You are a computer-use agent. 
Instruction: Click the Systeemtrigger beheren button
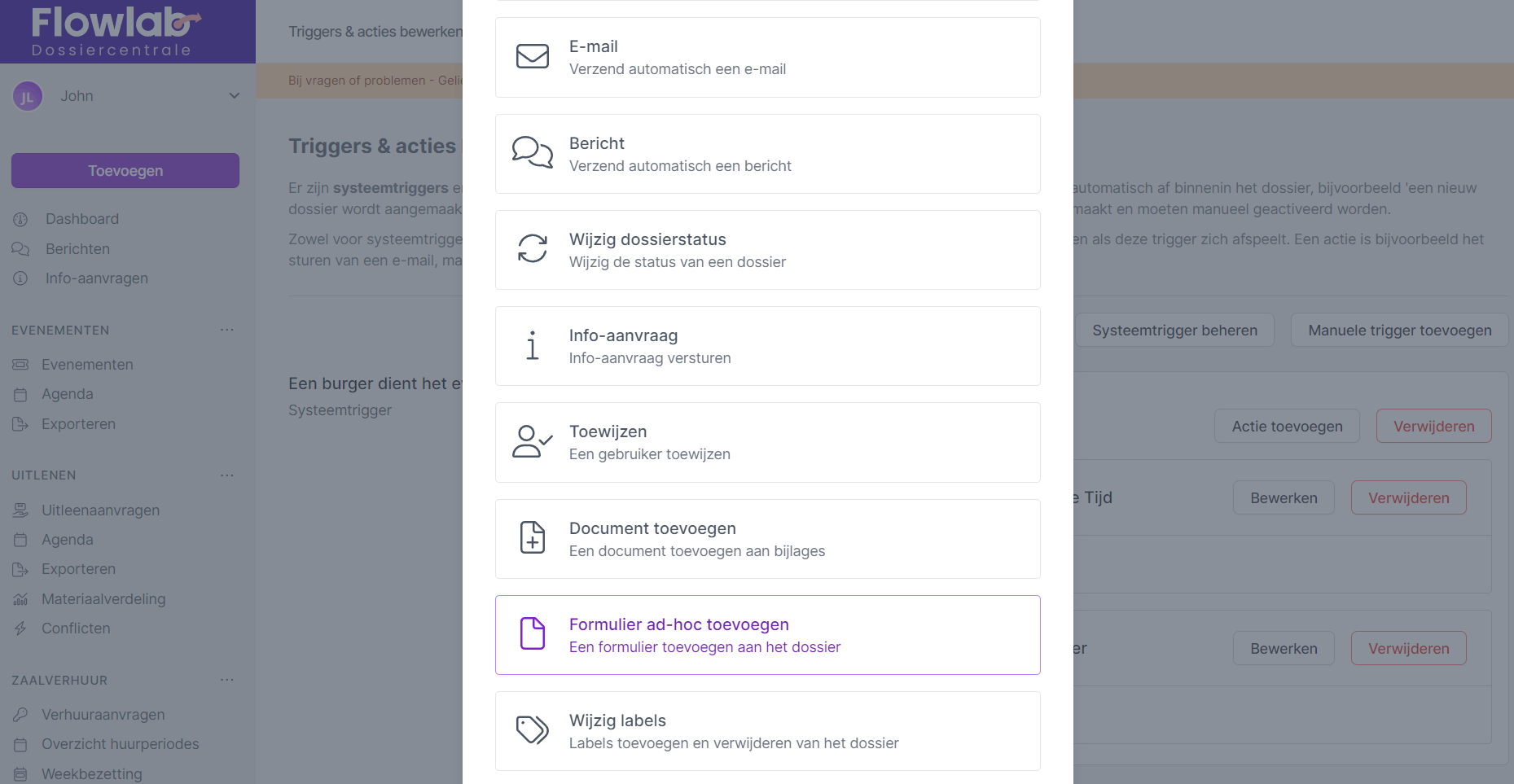(1174, 331)
